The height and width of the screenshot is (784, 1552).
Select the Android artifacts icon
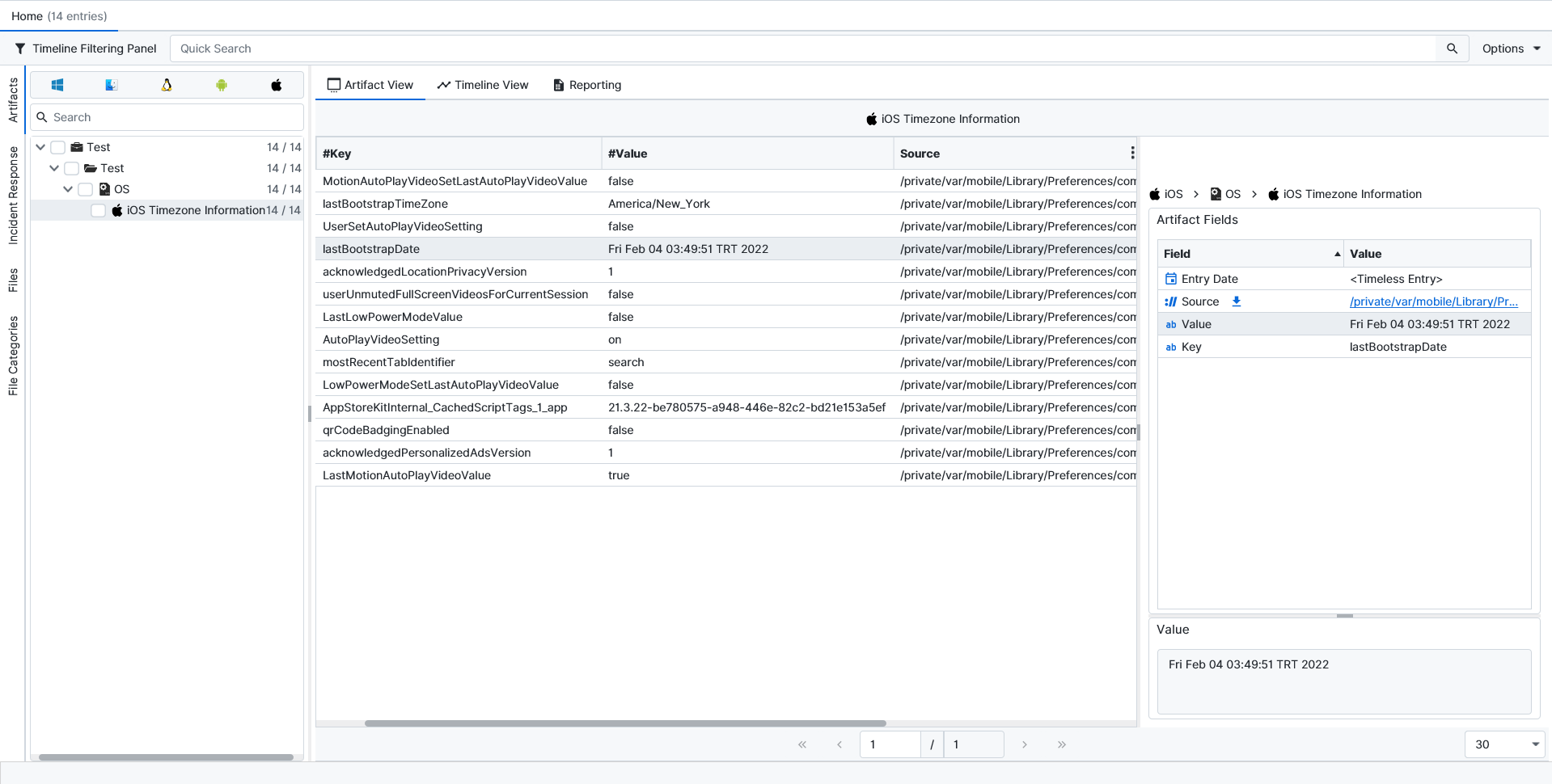coord(222,85)
